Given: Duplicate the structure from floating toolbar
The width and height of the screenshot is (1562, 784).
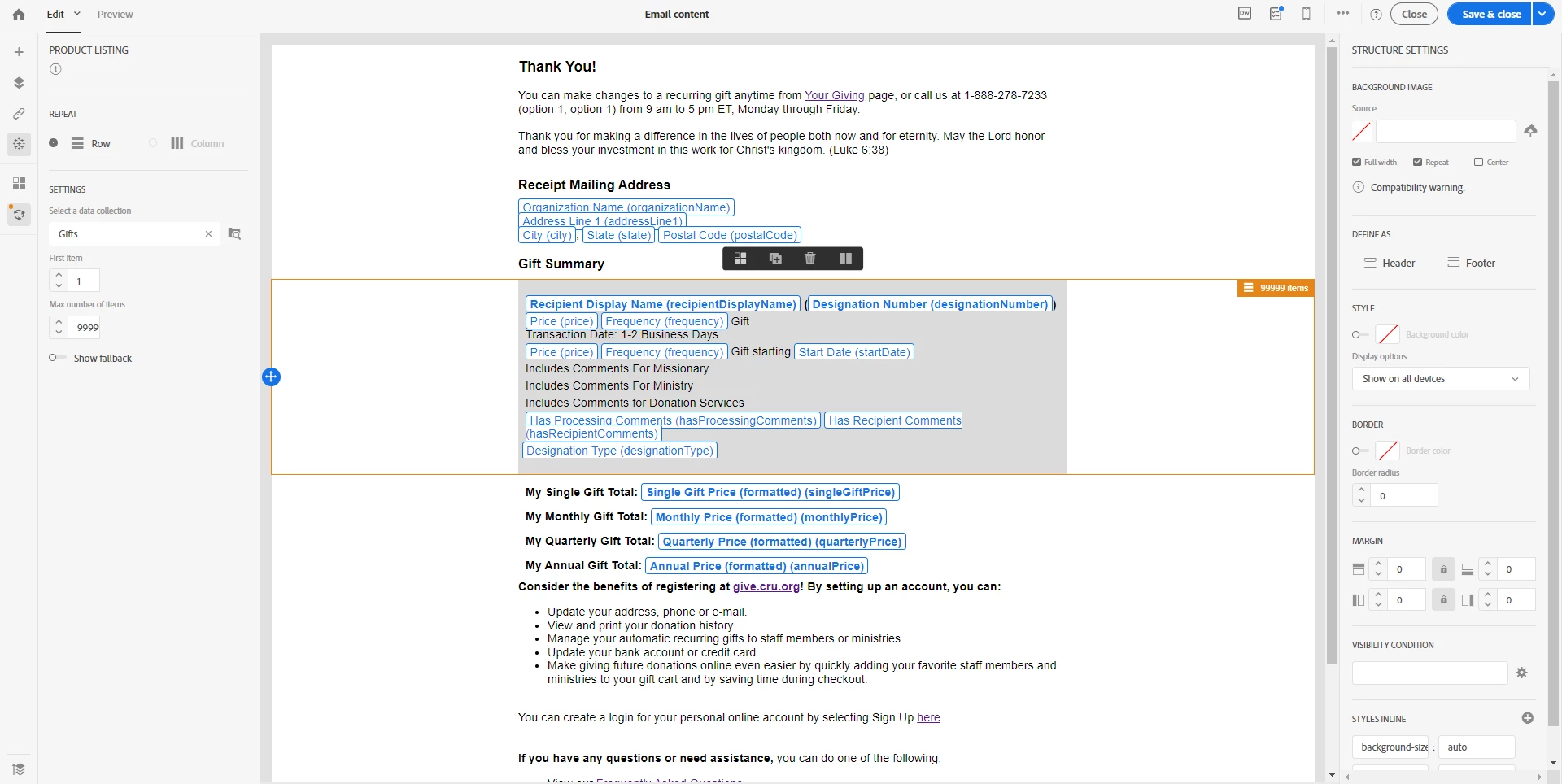Looking at the screenshot, I should [x=775, y=259].
